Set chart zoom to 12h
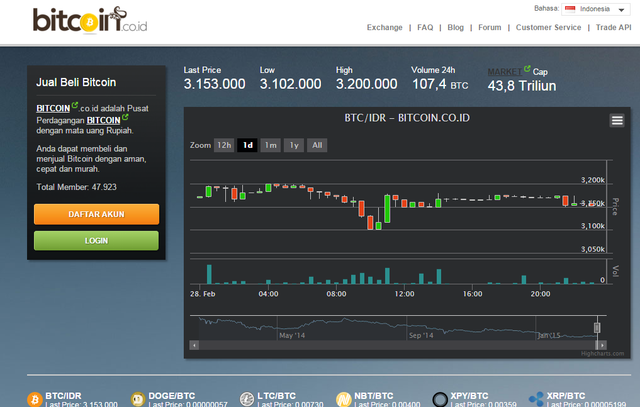640x407 pixels. [x=224, y=145]
